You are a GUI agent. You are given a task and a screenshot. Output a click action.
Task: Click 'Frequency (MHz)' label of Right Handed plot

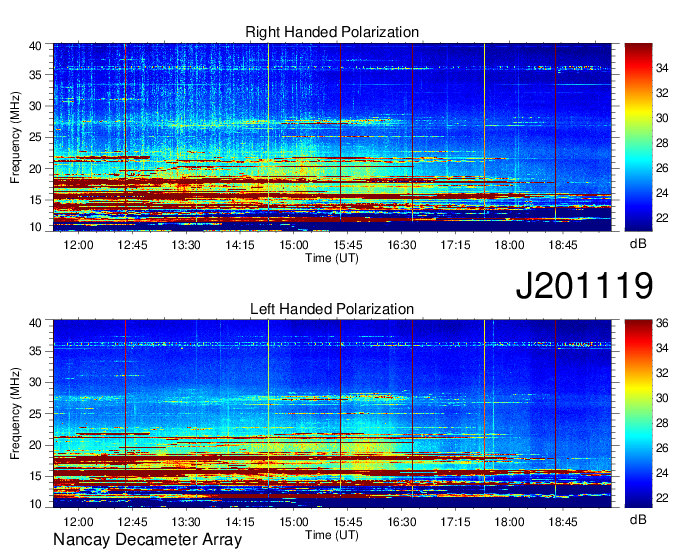point(15,138)
